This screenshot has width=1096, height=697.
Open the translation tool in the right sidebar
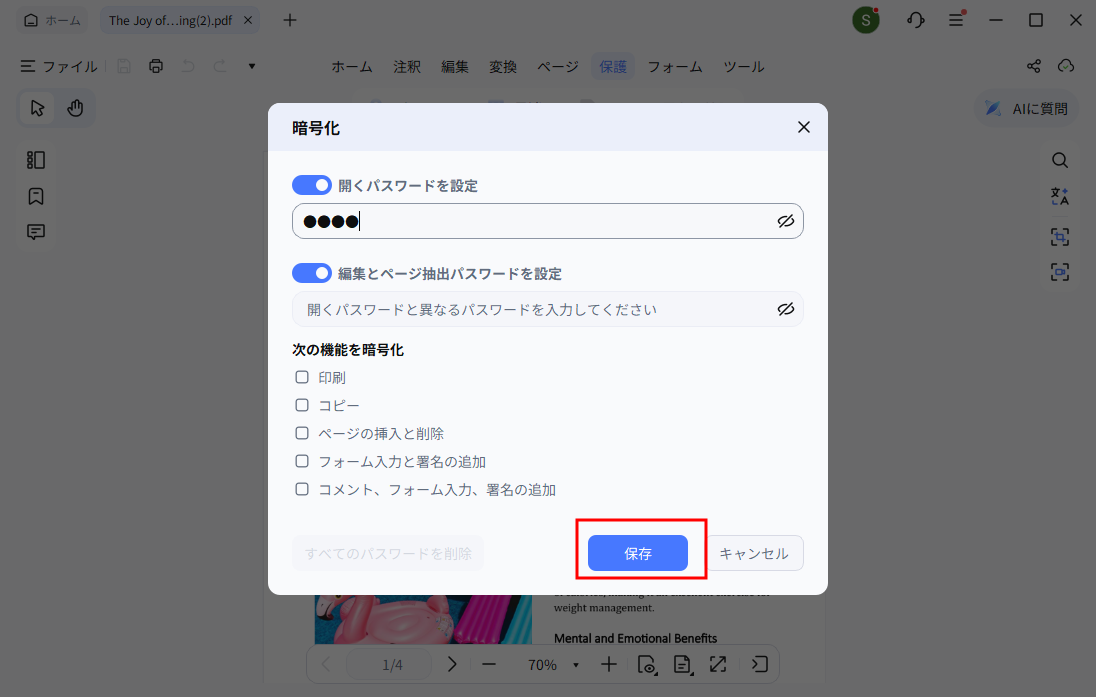1059,196
